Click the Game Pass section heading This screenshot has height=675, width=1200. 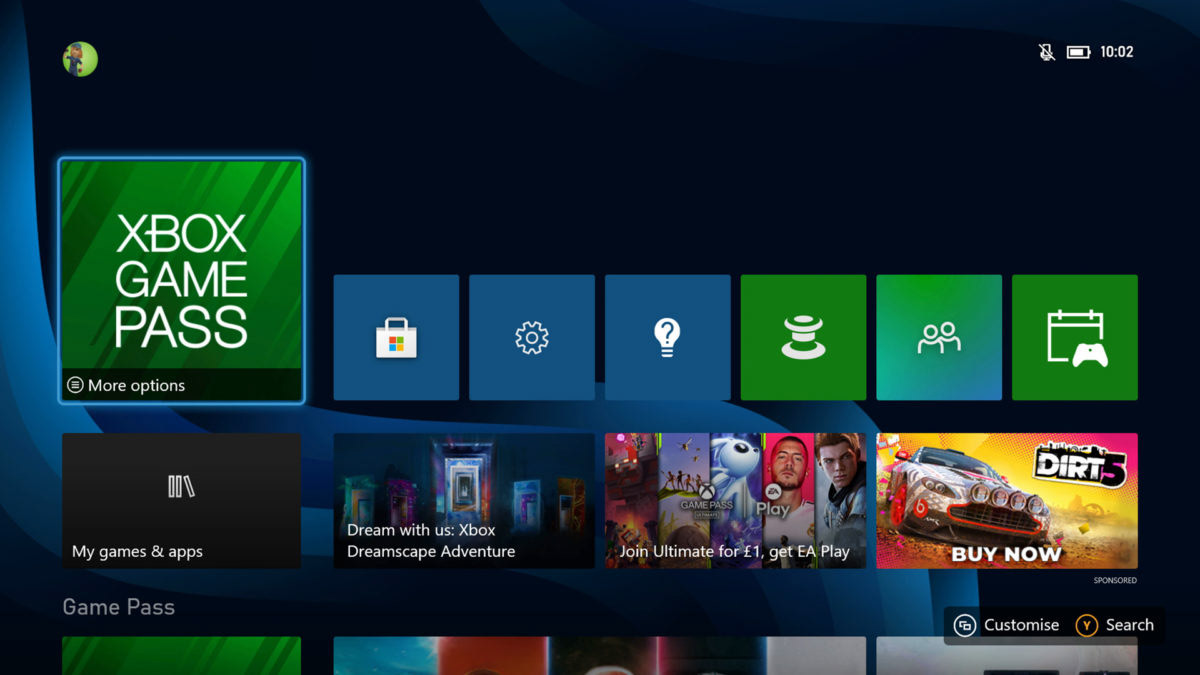118,607
